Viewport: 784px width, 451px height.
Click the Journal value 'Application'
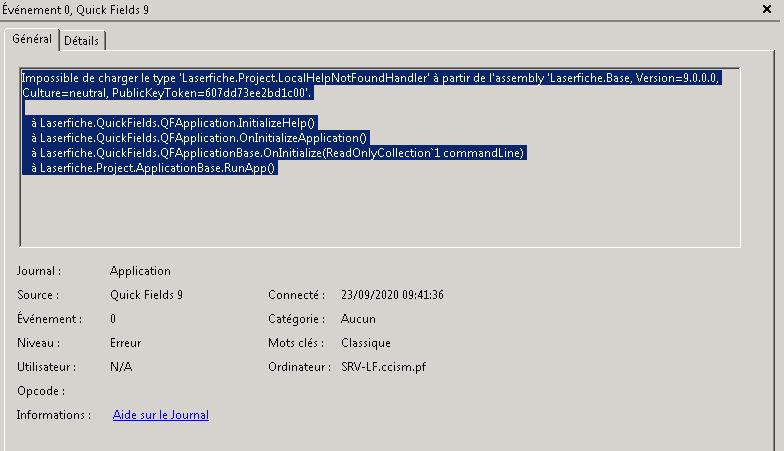coord(140,271)
